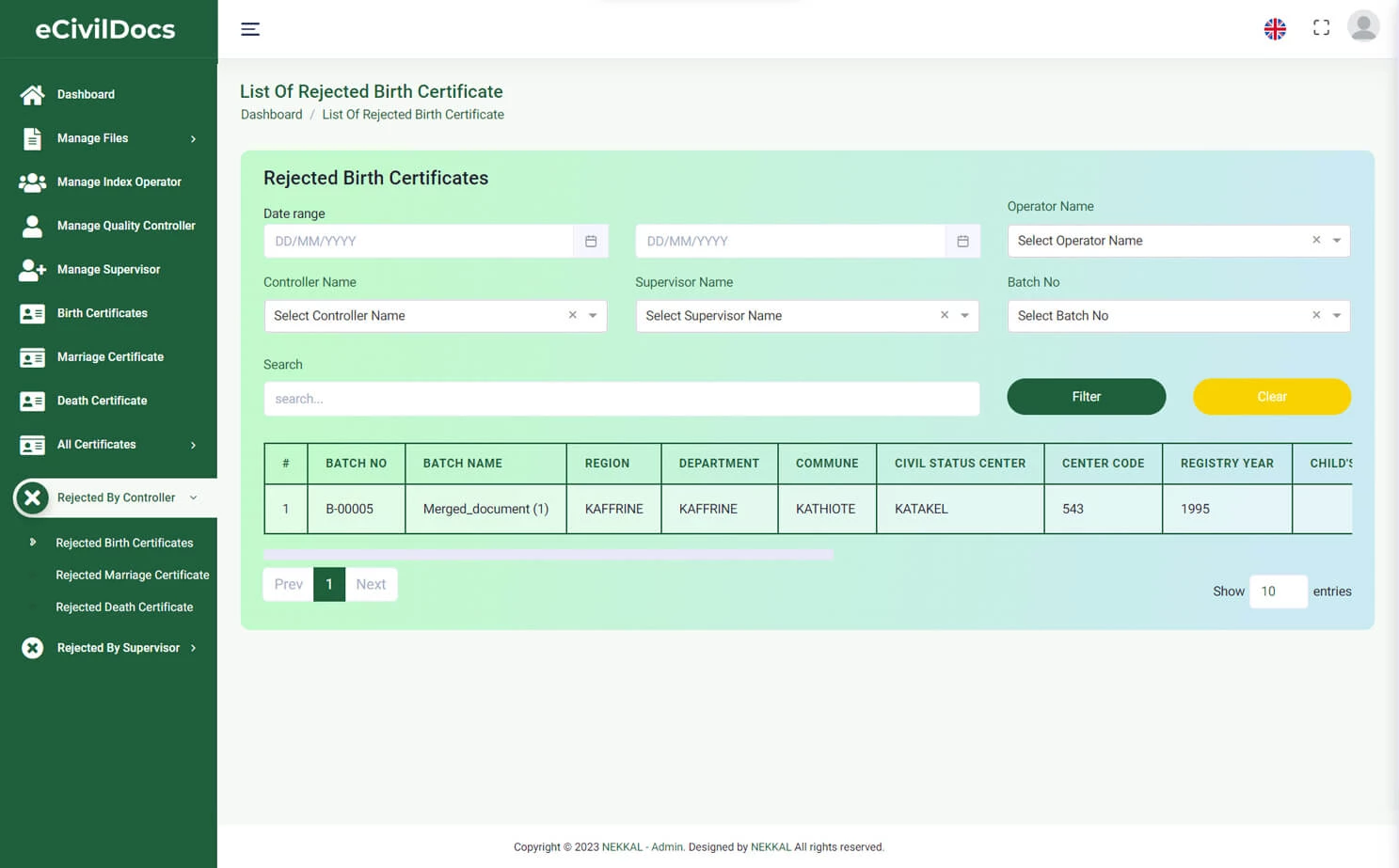
Task: Click the Manage Quality Controller icon
Action: 31,226
